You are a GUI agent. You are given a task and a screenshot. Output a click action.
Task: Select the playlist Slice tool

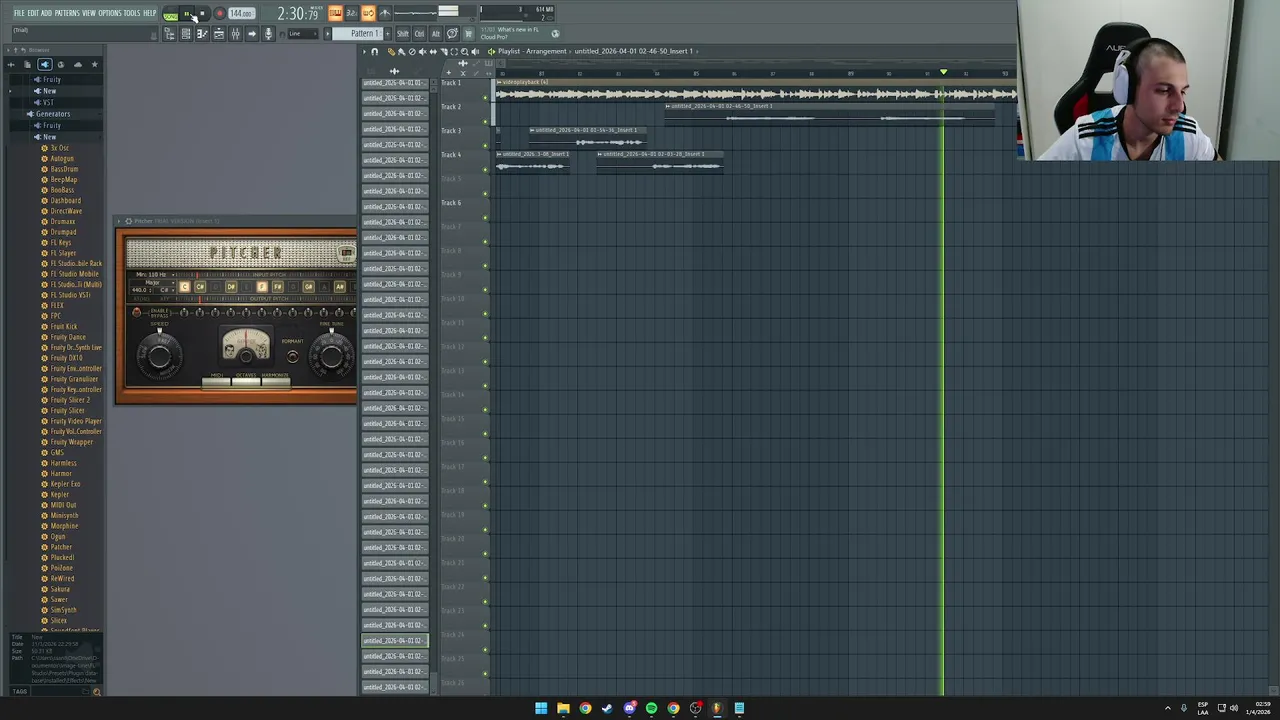pyautogui.click(x=444, y=51)
